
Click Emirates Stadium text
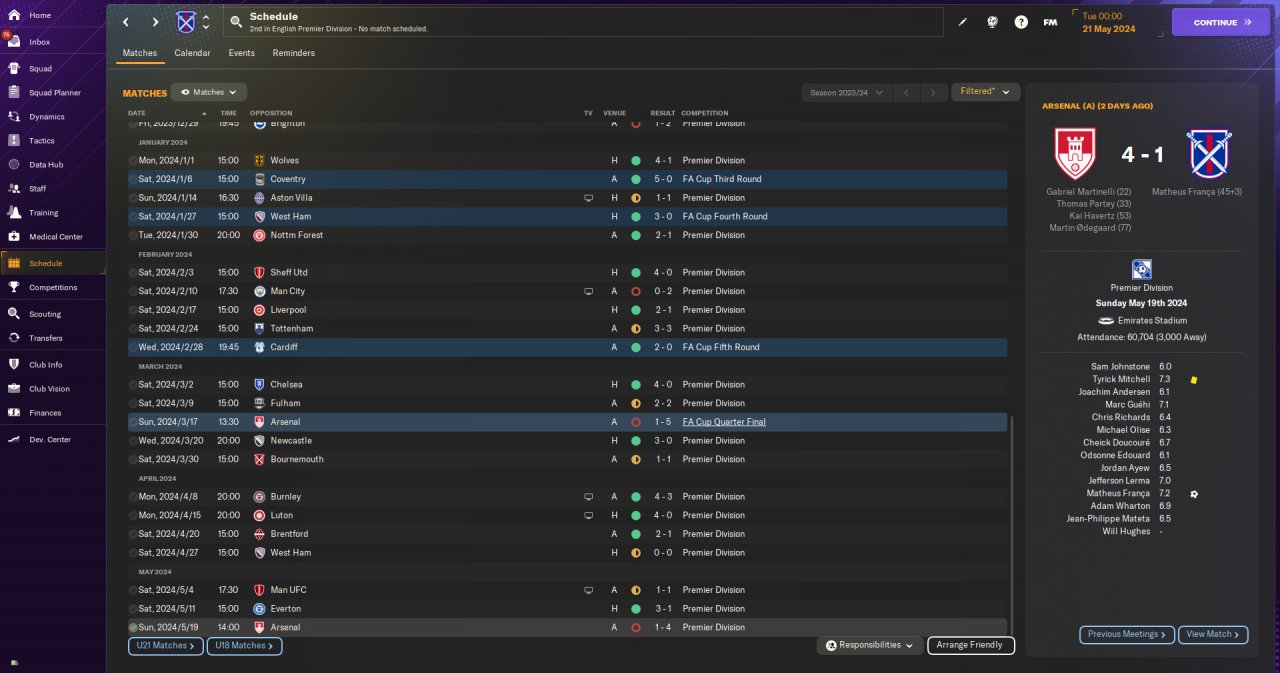(1153, 320)
